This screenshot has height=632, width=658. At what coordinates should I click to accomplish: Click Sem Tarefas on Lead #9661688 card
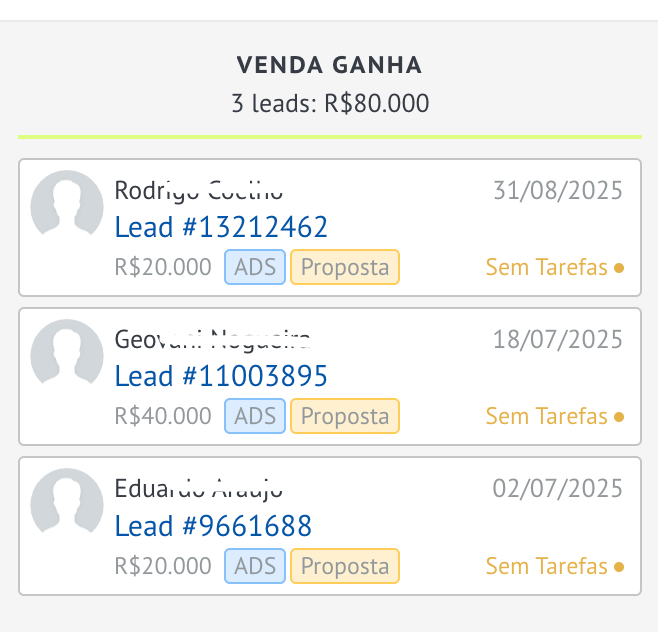tap(547, 567)
